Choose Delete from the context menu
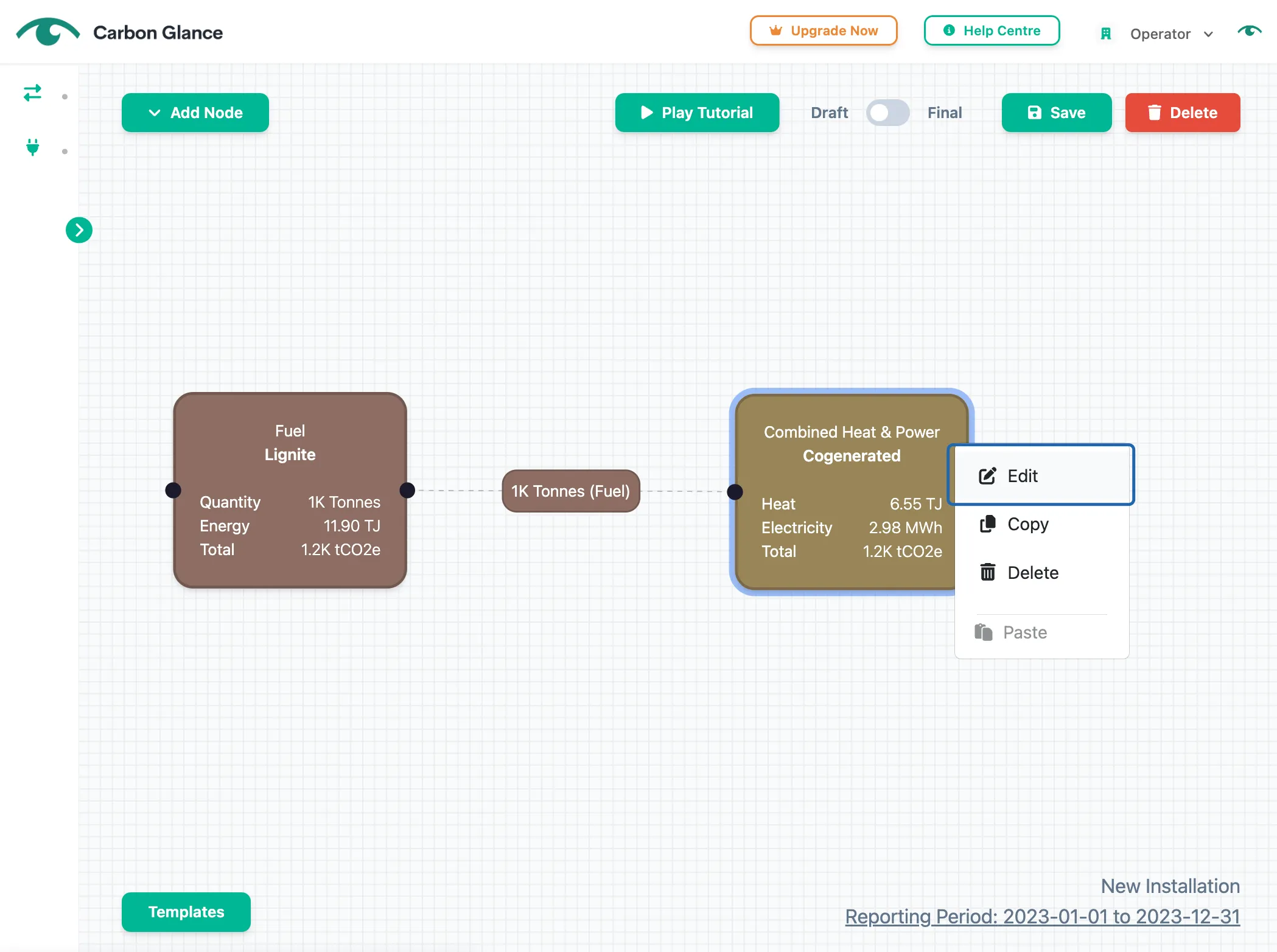The width and height of the screenshot is (1277, 952). tap(1041, 573)
